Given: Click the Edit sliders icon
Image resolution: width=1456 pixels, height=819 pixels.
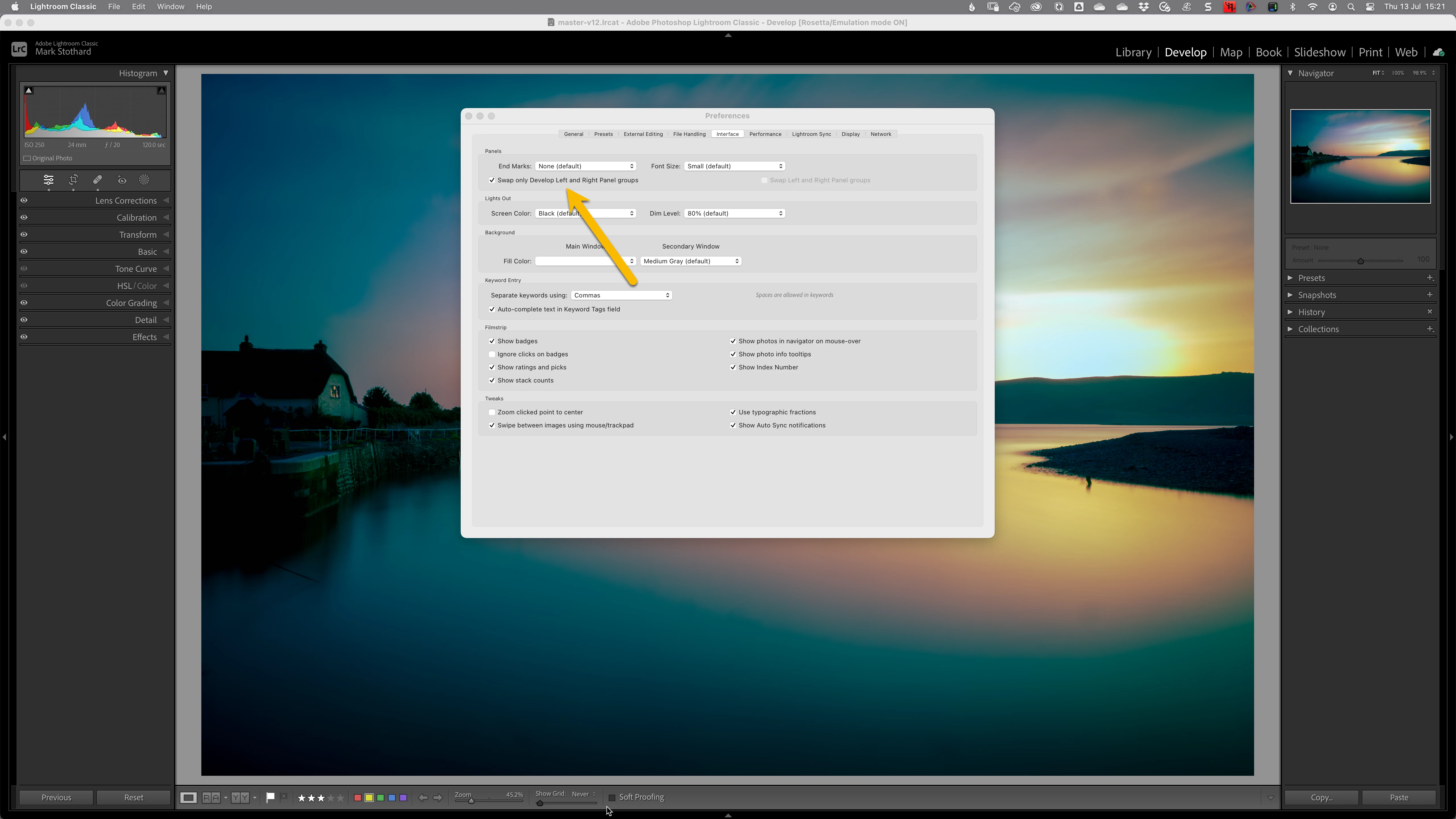Looking at the screenshot, I should 49,180.
